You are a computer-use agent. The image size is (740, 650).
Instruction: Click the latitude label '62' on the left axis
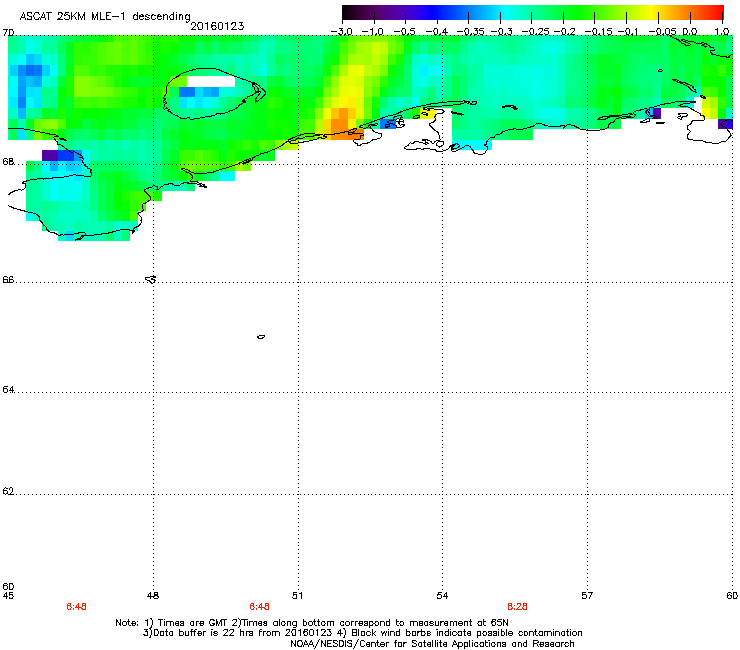[x=8, y=491]
